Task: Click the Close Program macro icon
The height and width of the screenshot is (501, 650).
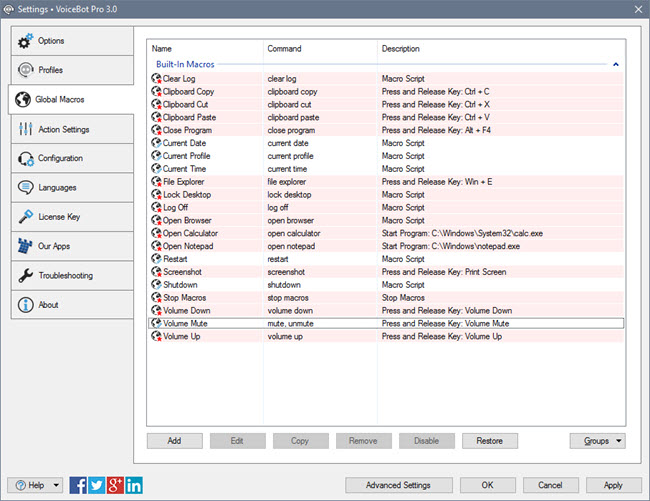Action: [x=156, y=130]
